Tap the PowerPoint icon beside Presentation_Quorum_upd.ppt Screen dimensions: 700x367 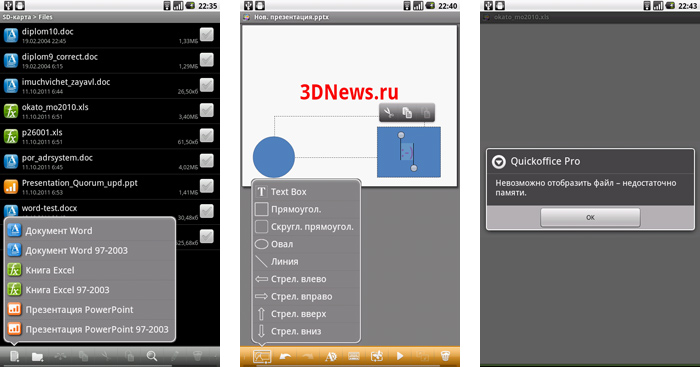tap(11, 186)
